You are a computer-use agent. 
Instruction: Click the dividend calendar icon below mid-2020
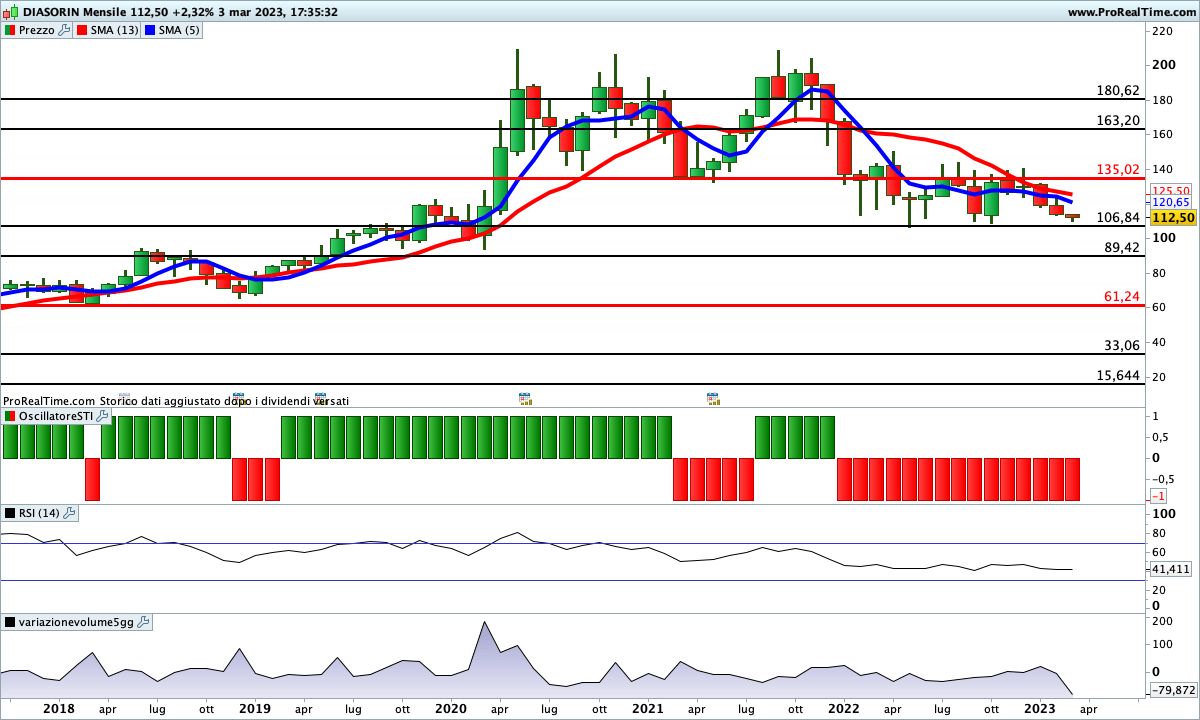pos(525,398)
